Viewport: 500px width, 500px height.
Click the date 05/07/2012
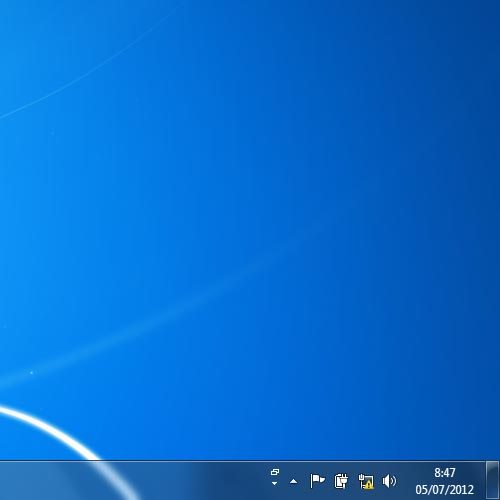pos(444,489)
